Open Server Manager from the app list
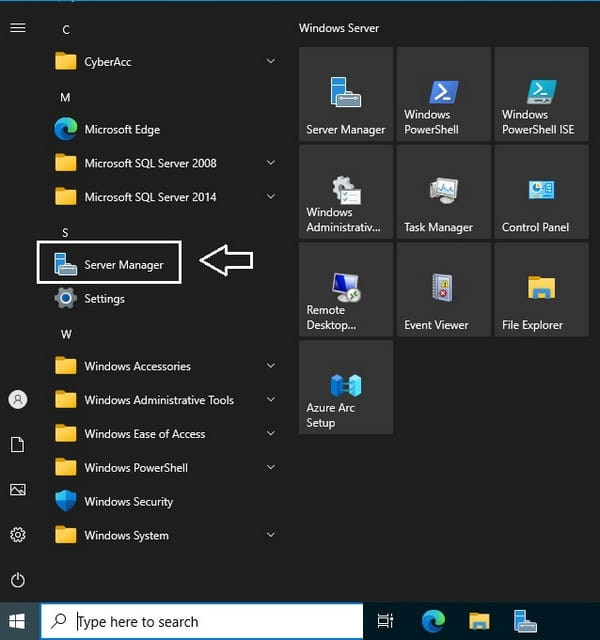Viewport: 600px width, 640px height. click(x=109, y=264)
